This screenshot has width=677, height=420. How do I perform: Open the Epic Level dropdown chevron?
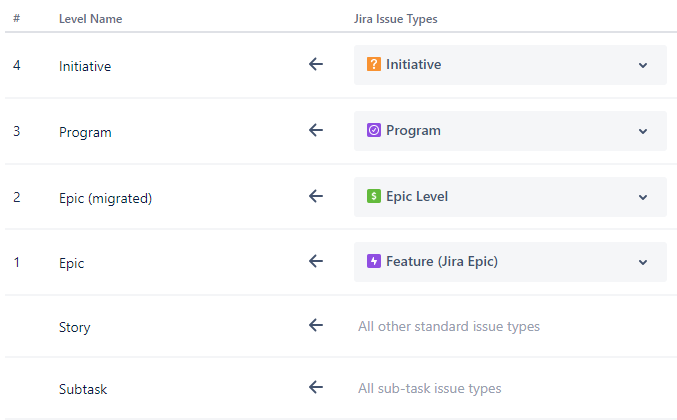[643, 197]
